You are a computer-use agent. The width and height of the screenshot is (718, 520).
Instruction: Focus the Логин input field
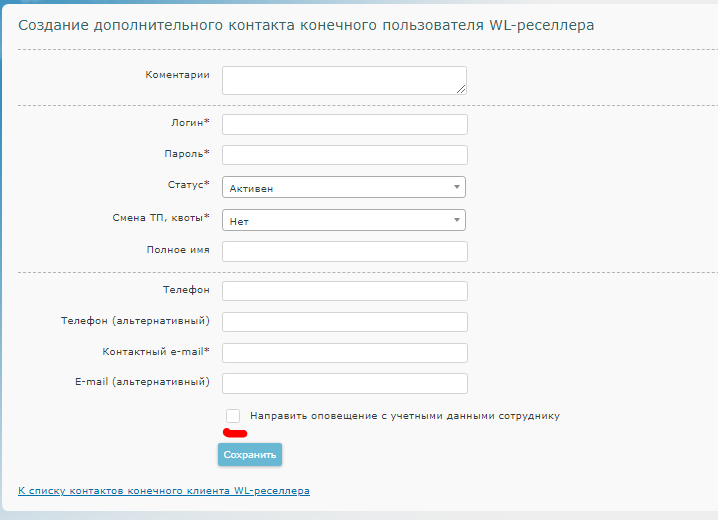pos(345,125)
